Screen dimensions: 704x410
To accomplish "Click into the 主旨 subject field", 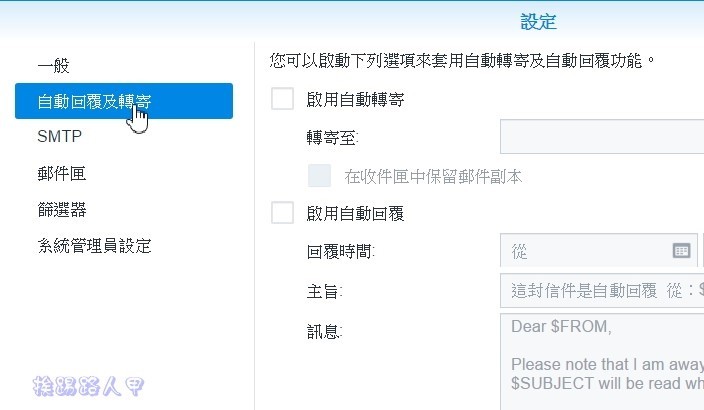I will (602, 291).
